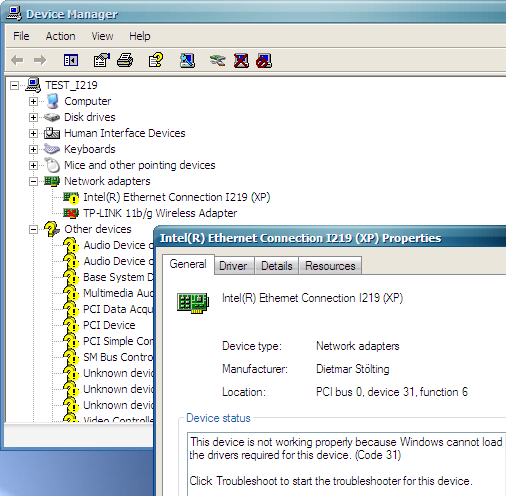This screenshot has height=496, width=506.
Task: Open the Action menu
Action: 60,36
